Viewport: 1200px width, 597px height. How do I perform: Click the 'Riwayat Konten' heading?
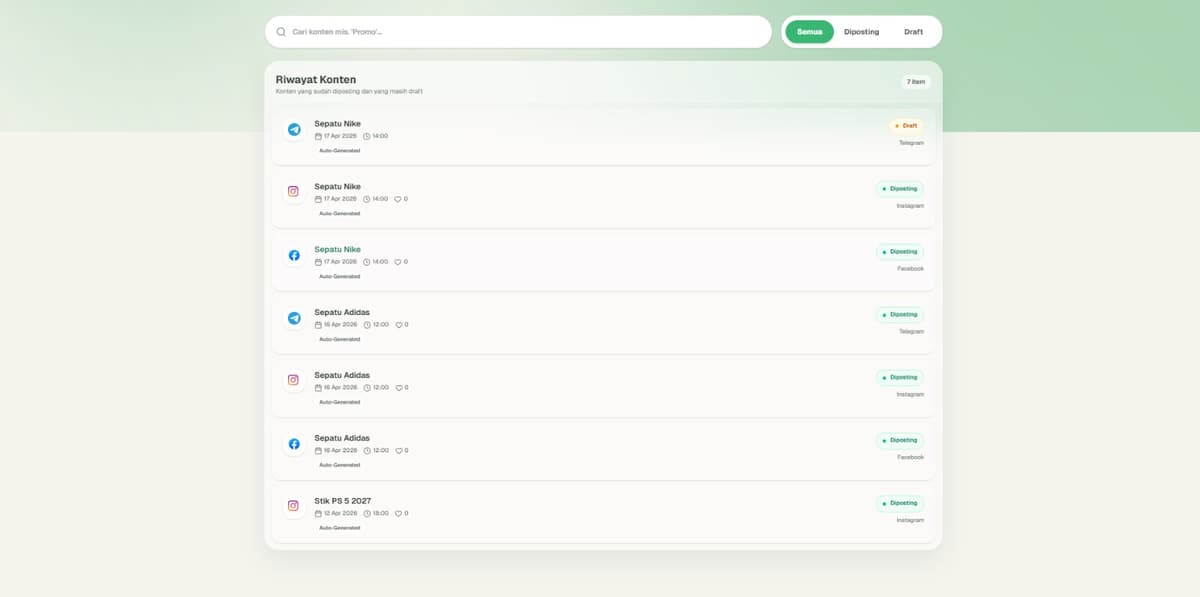click(x=316, y=80)
